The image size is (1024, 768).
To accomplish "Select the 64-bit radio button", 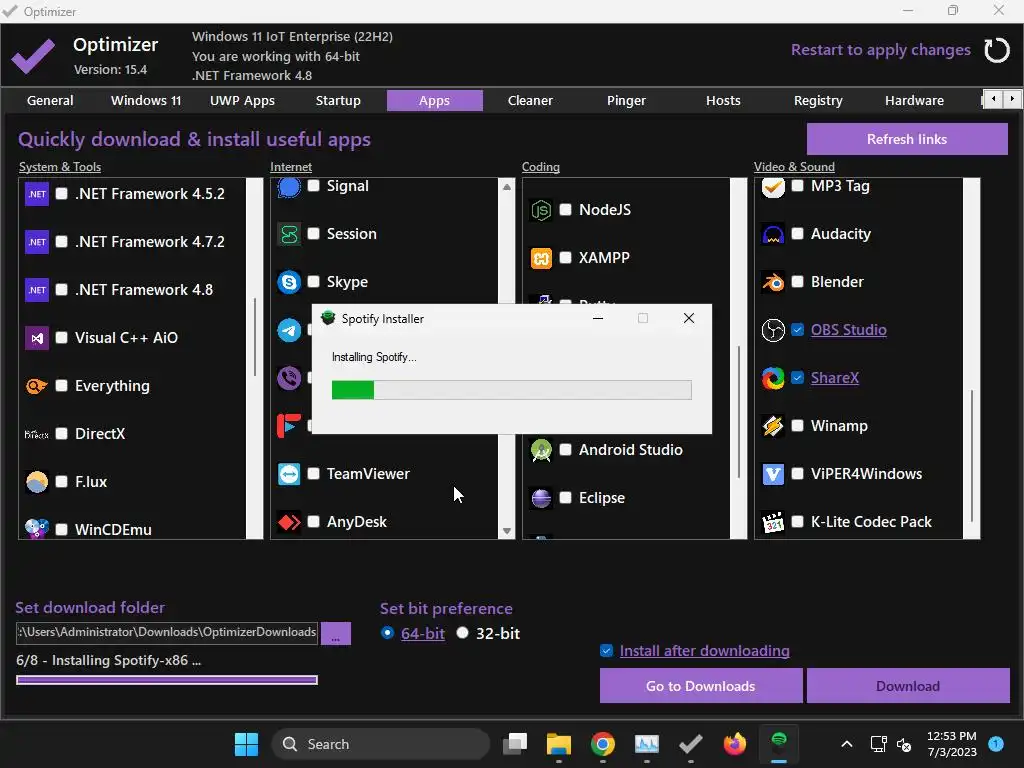I will pyautogui.click(x=387, y=633).
